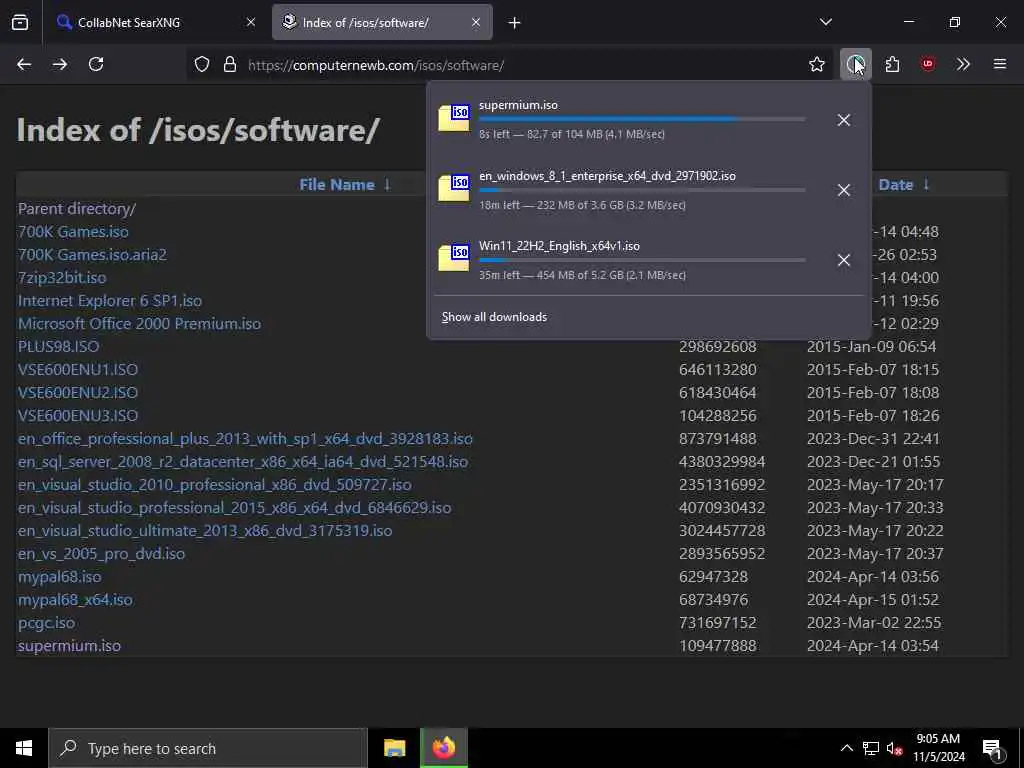Open the uBlock Origin extension icon
Viewport: 1024px width, 768px height.
coord(928,64)
